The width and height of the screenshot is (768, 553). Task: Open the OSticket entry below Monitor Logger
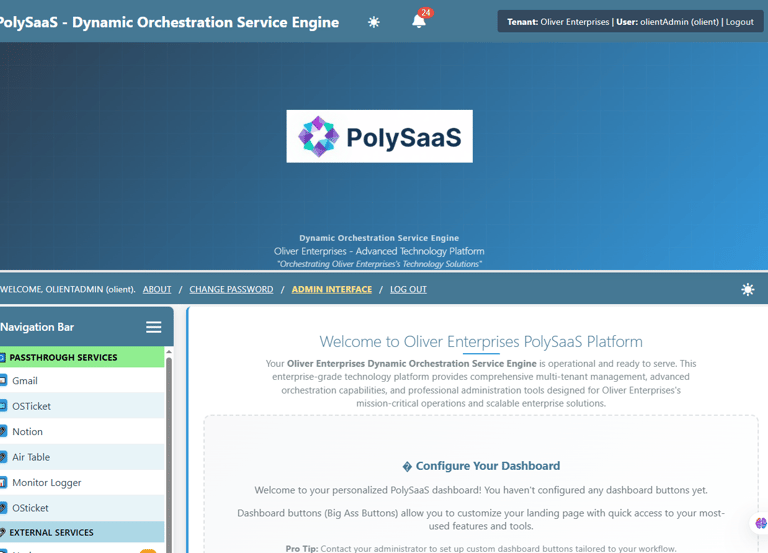[x=82, y=507]
